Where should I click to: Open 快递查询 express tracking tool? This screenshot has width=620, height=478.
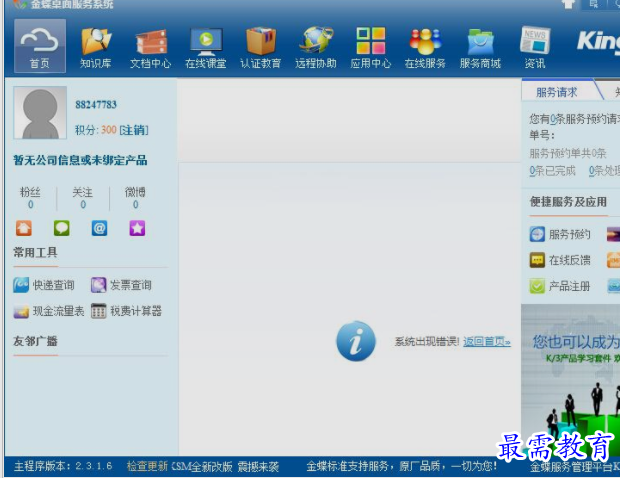click(x=44, y=285)
